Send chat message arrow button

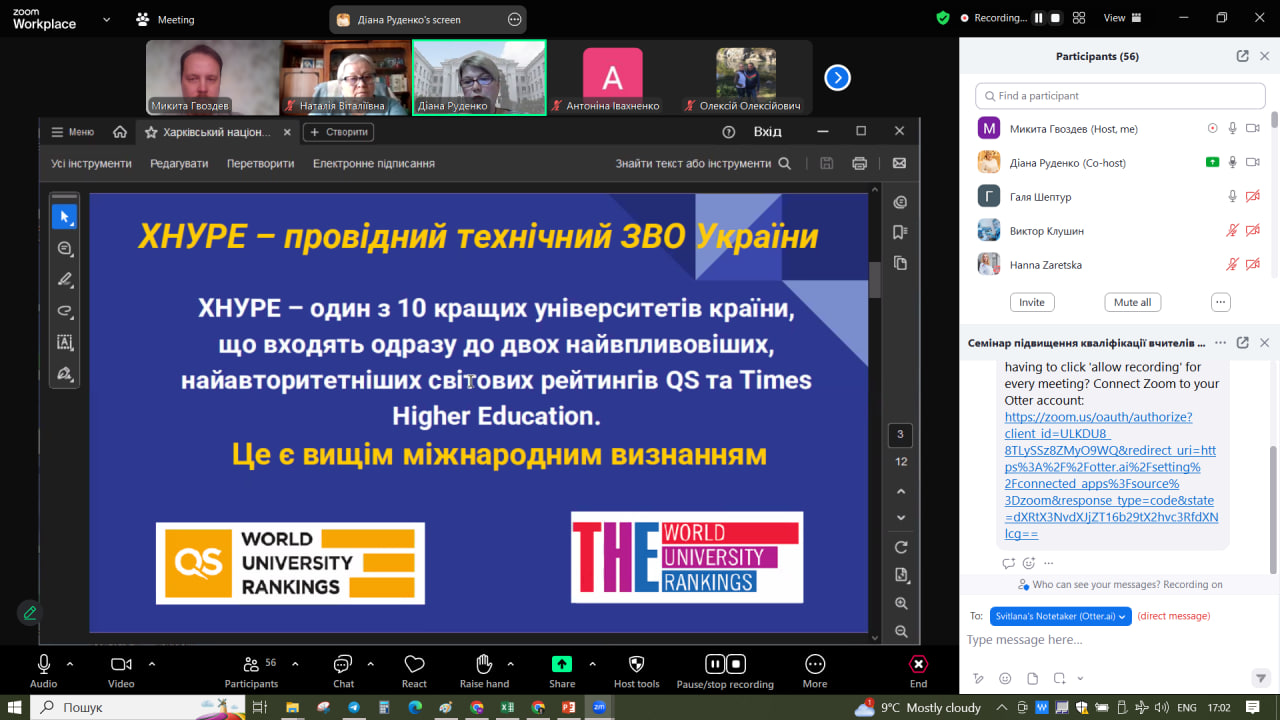[1261, 678]
